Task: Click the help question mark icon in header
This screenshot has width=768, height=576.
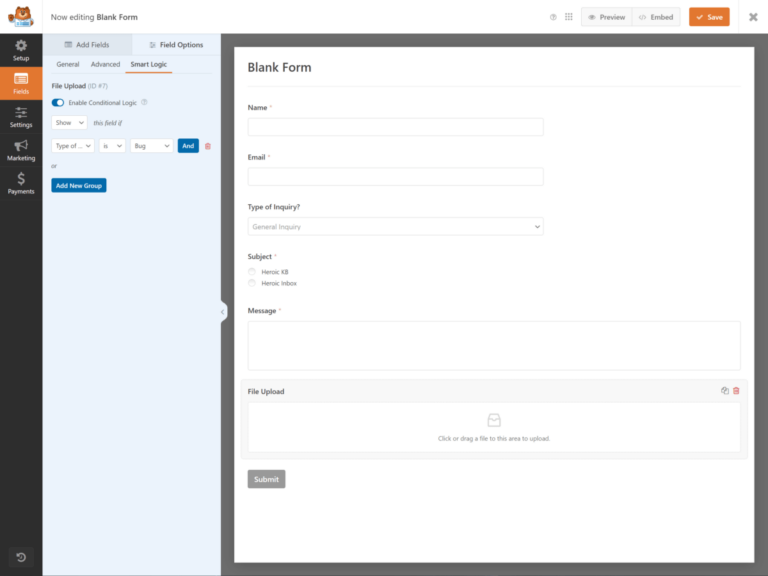Action: 553,17
